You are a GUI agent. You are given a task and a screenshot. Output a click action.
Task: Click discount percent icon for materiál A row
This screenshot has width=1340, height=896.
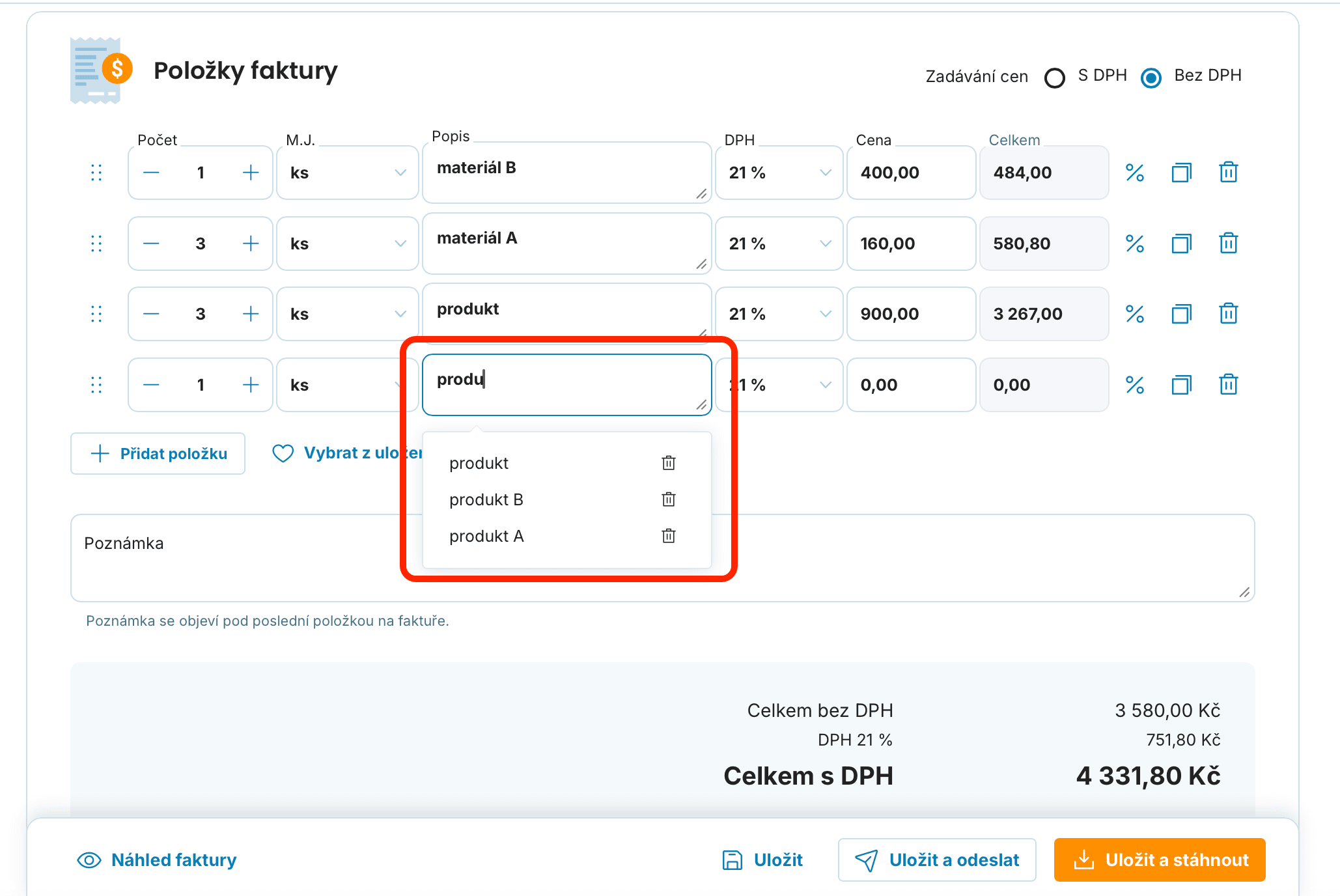[x=1135, y=244]
